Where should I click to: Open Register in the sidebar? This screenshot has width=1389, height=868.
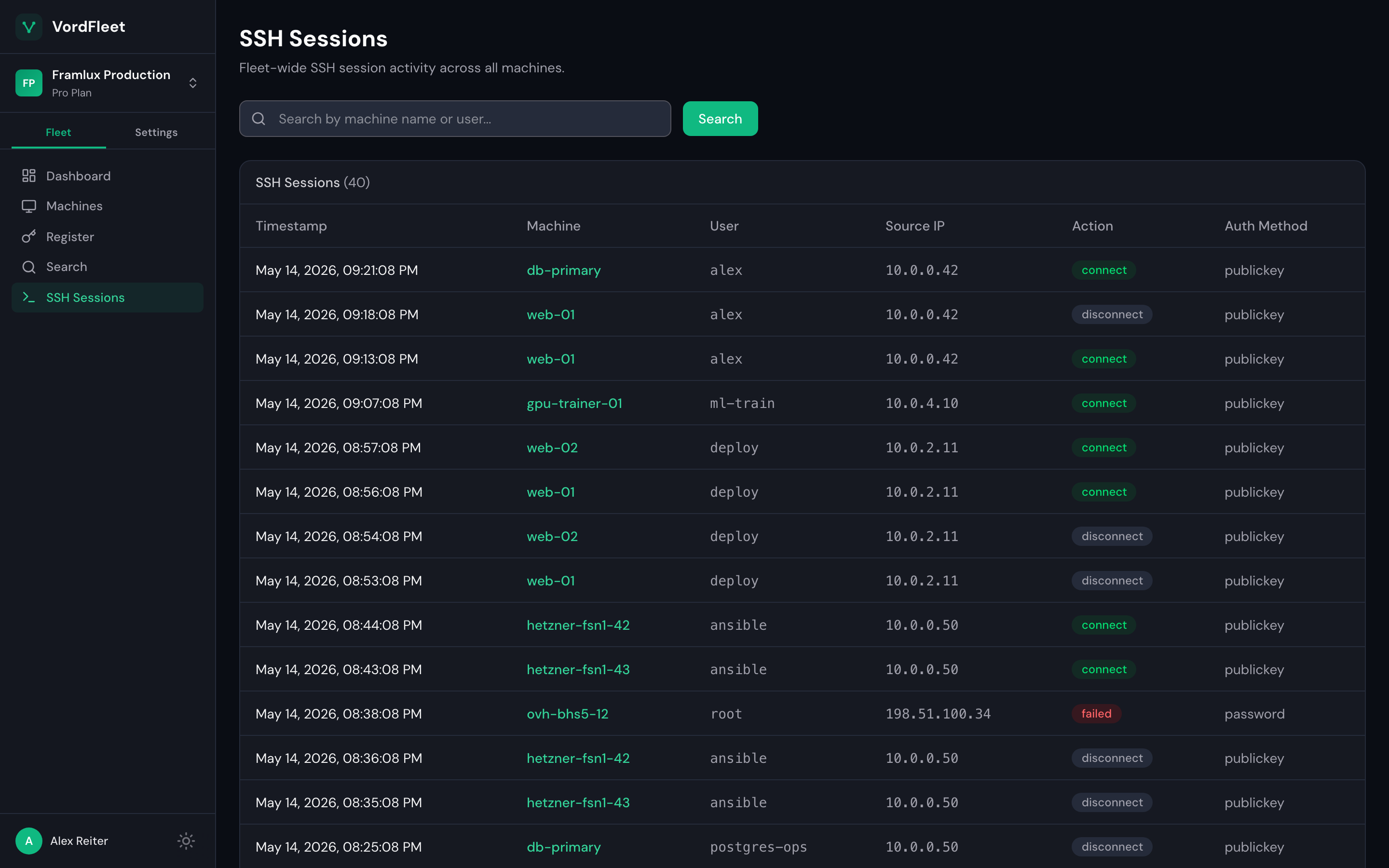[x=108, y=236]
